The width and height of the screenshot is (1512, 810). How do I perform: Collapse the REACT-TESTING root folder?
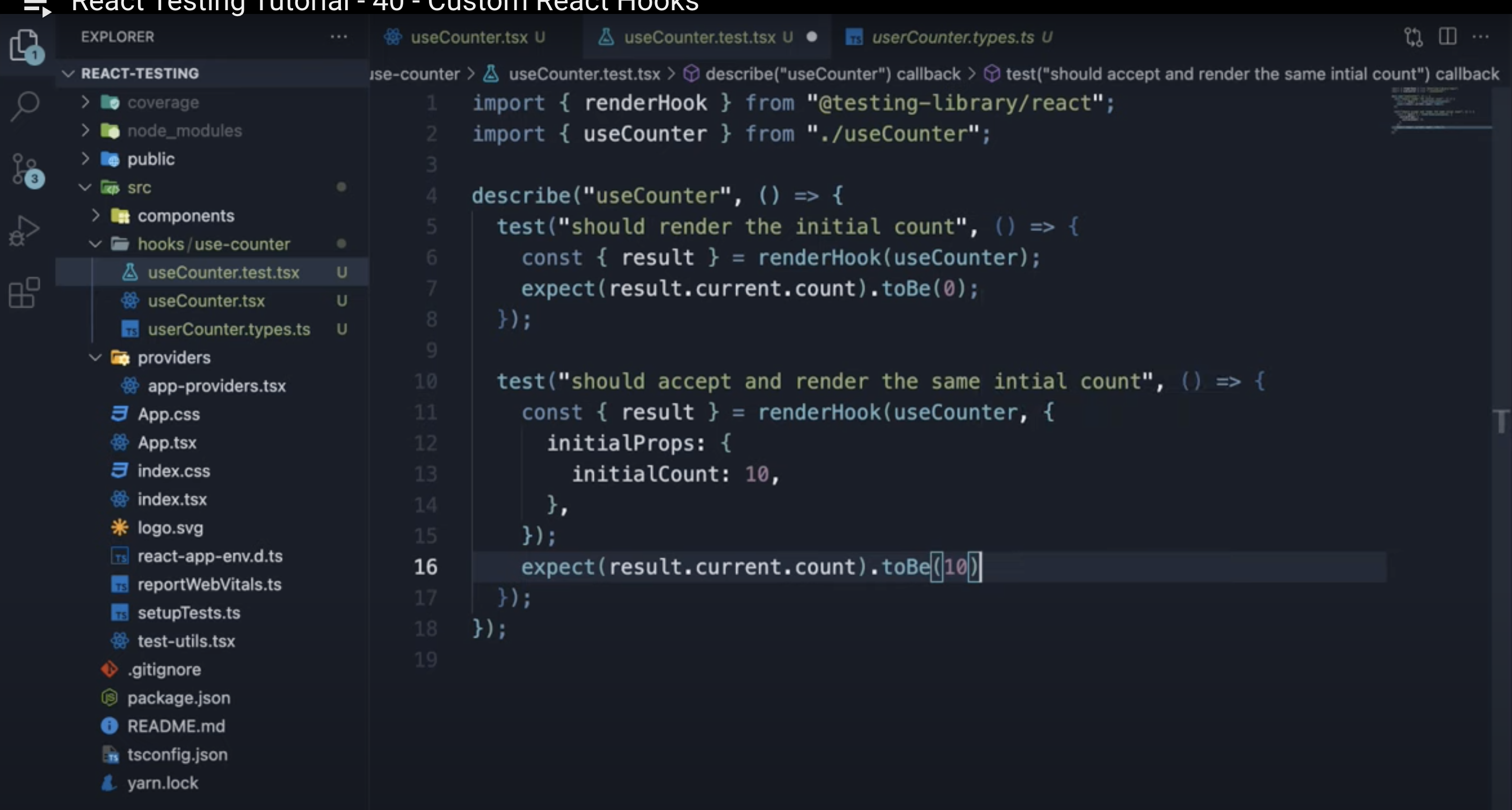tap(69, 74)
